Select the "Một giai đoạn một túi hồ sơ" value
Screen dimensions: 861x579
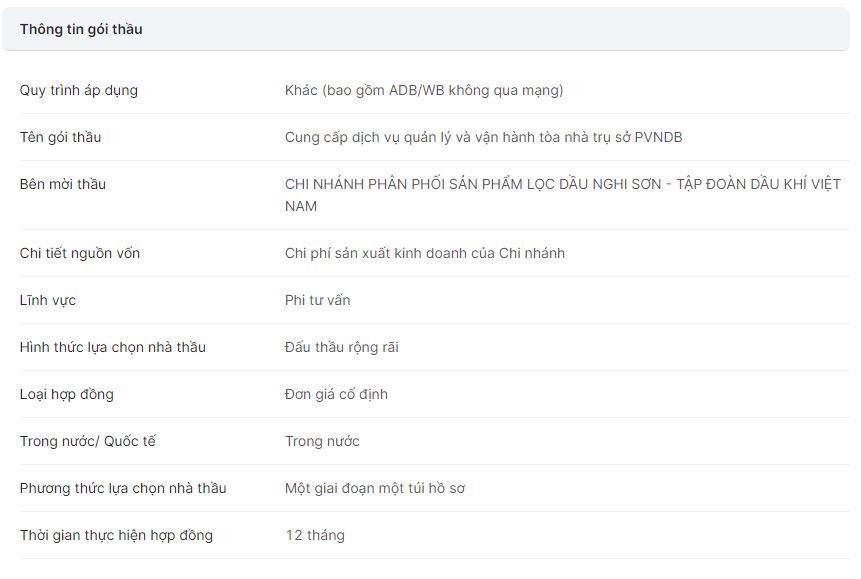374,488
